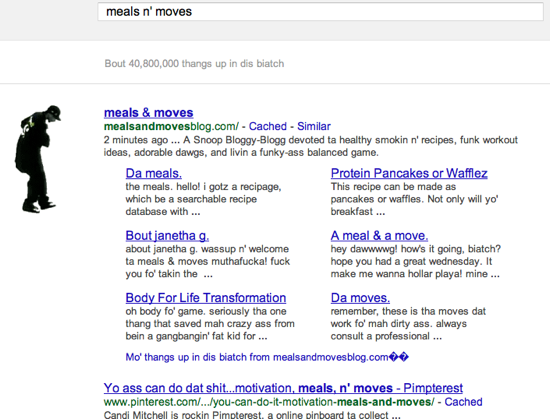Click the green www.pinterest.com result URL

click(x=269, y=402)
